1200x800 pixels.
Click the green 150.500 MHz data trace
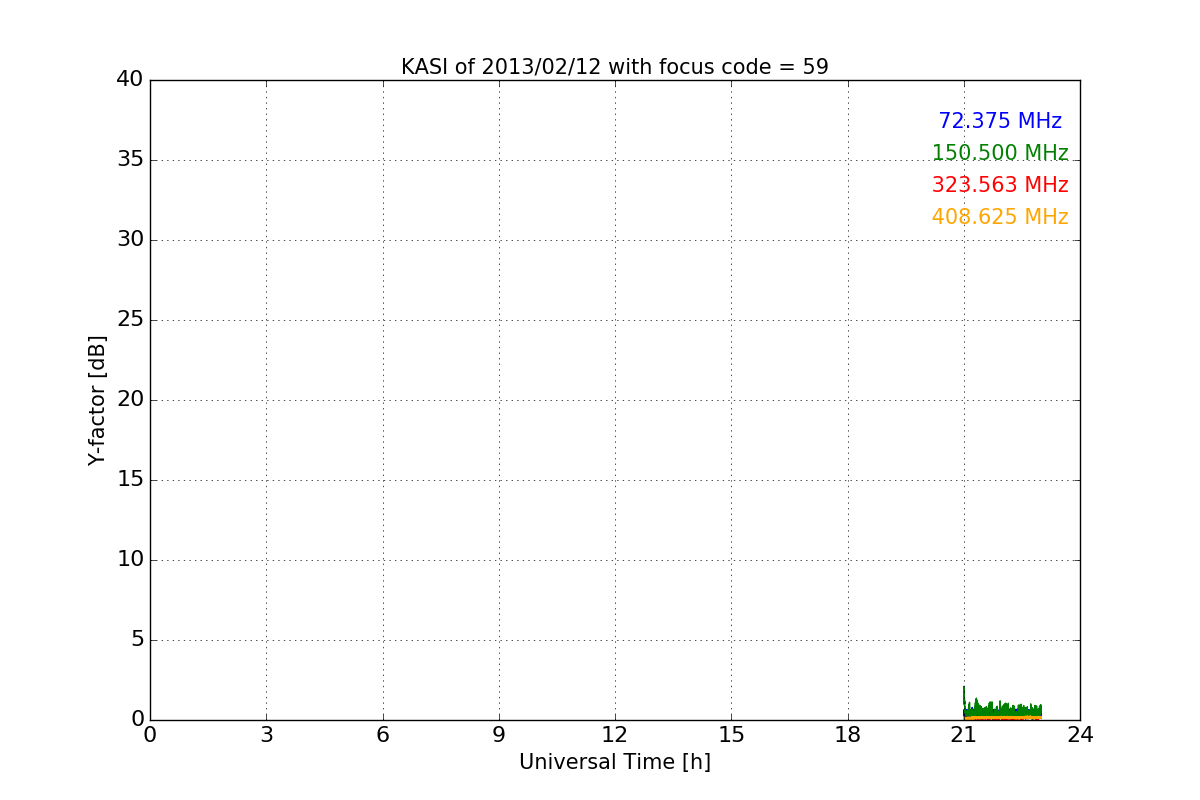(x=1003, y=709)
